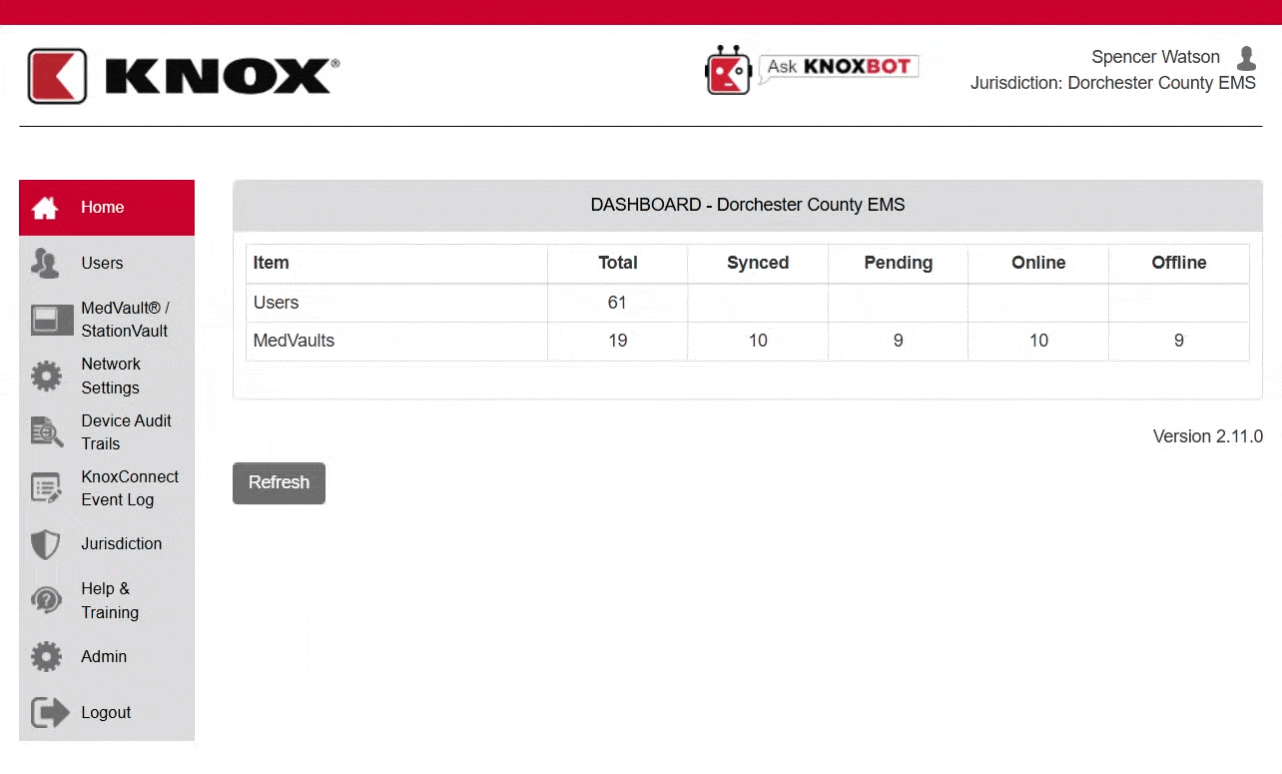Open the Jurisdiction menu item

107,544
